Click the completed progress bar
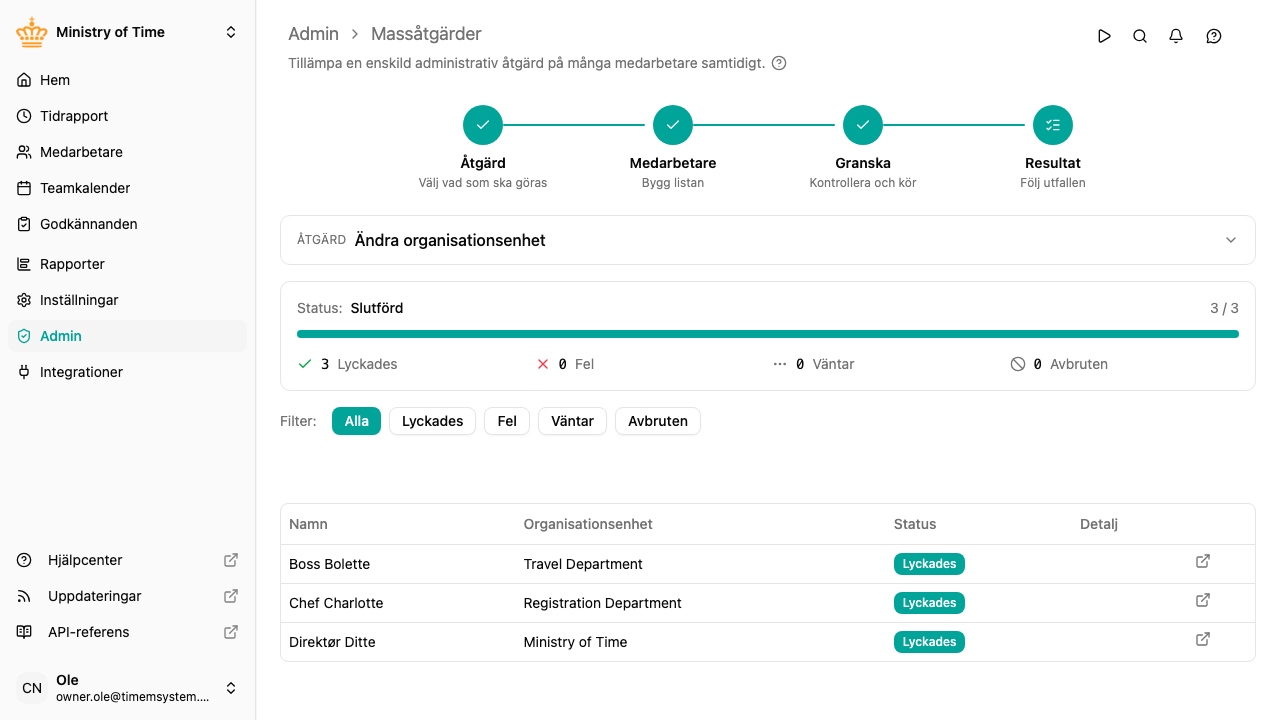This screenshot has height=720, width=1280. click(x=768, y=334)
